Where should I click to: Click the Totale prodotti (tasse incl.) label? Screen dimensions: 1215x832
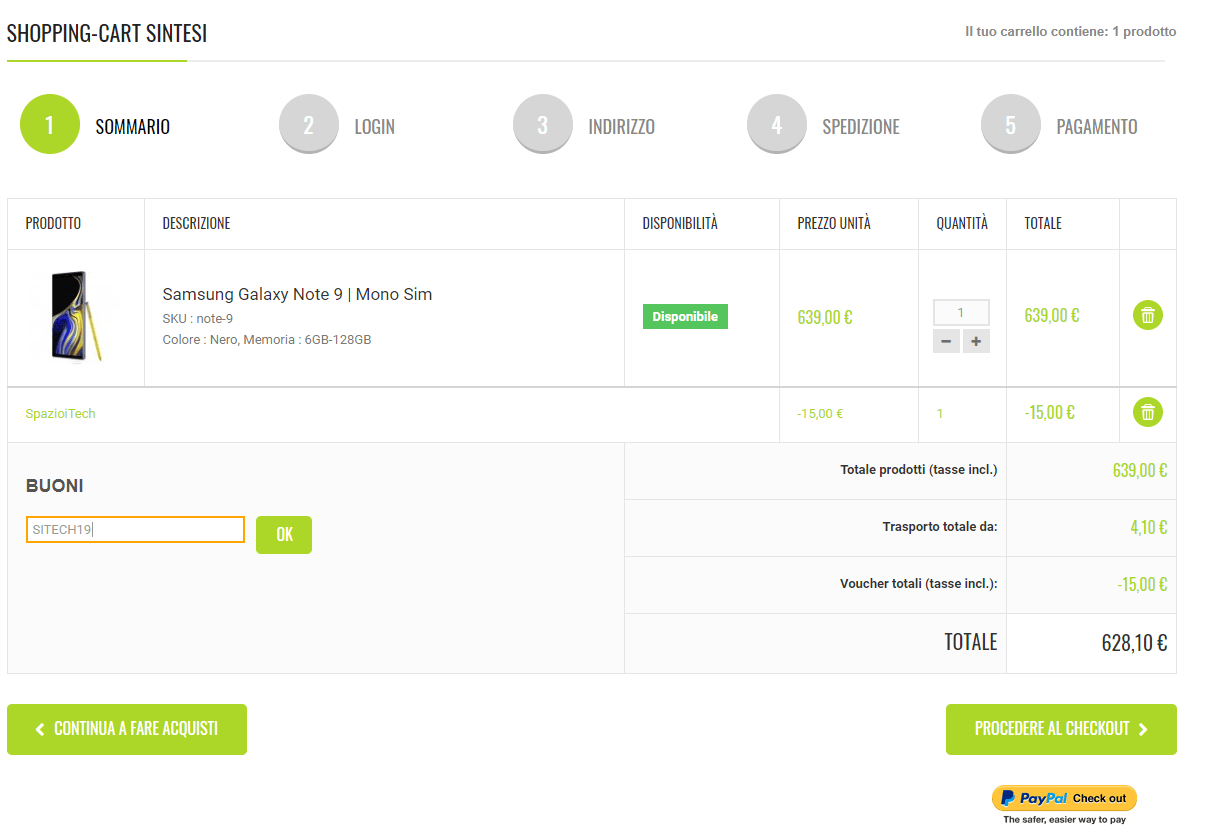tap(919, 470)
